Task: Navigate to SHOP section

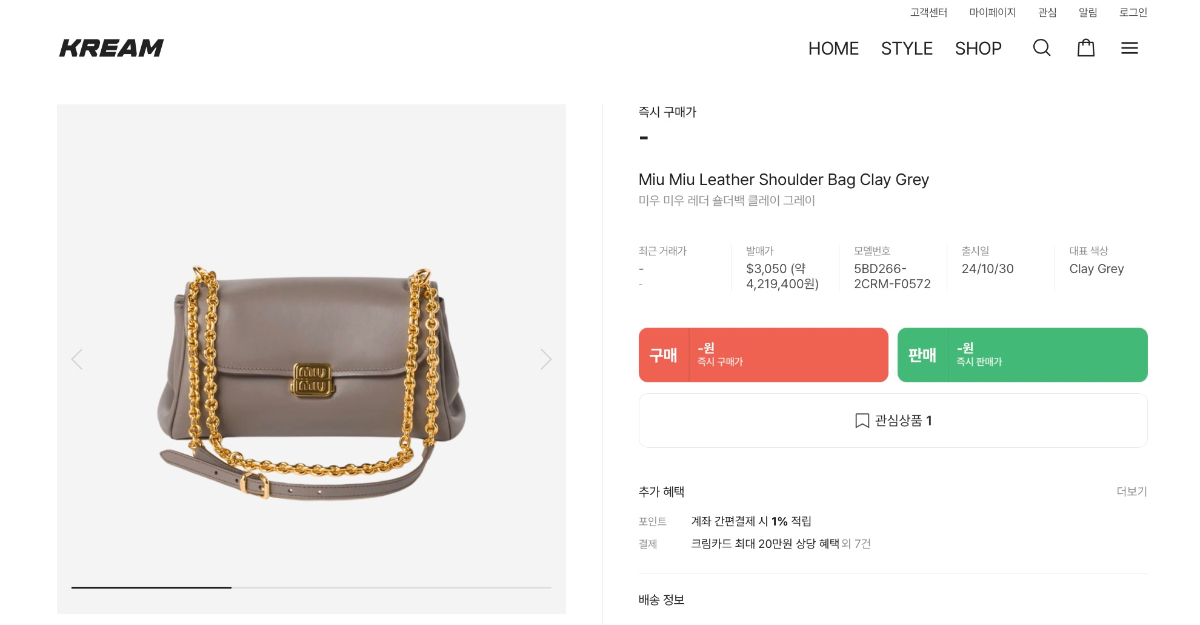Action: [x=977, y=48]
